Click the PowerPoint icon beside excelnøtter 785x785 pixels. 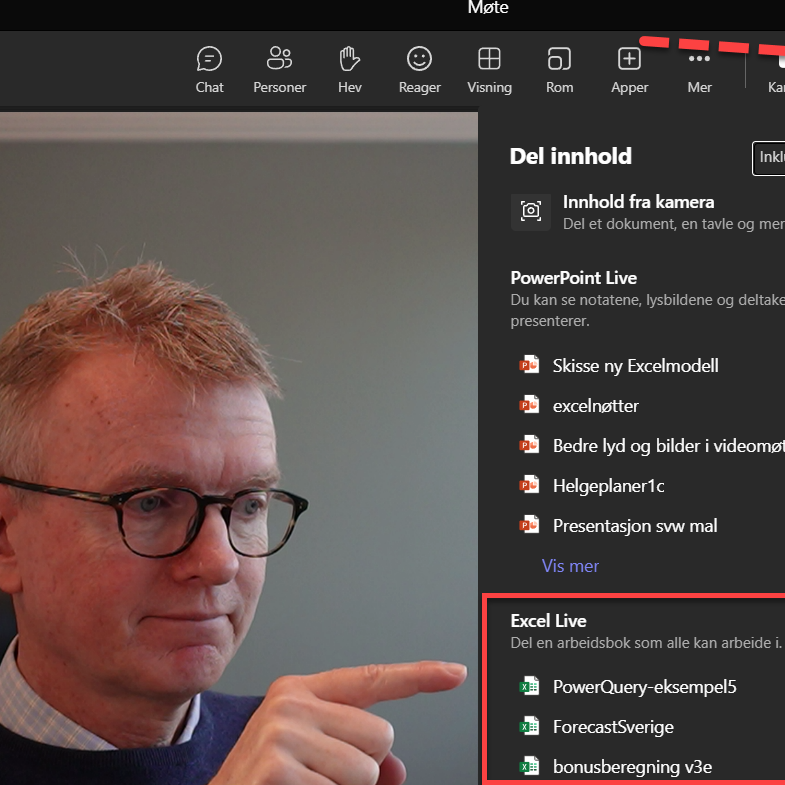(529, 405)
